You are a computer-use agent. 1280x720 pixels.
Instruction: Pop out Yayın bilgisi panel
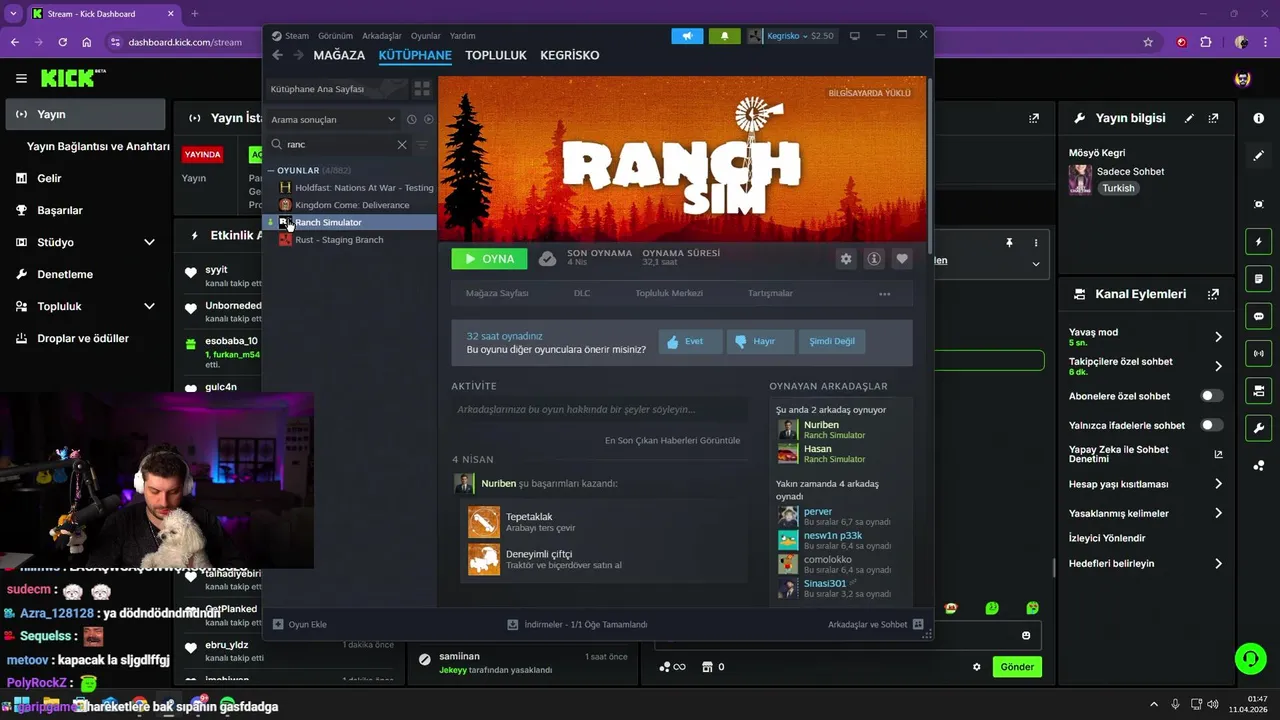point(1213,118)
